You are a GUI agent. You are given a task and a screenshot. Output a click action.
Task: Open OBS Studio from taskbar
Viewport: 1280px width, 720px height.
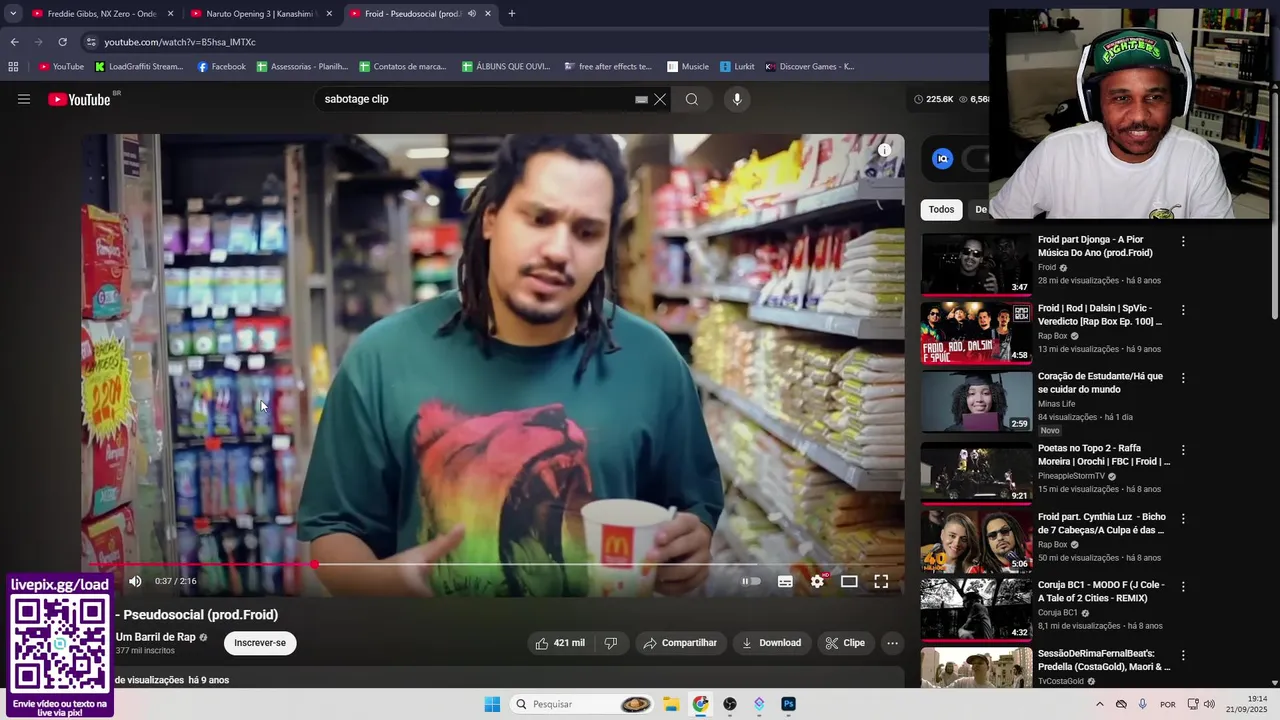[730, 704]
